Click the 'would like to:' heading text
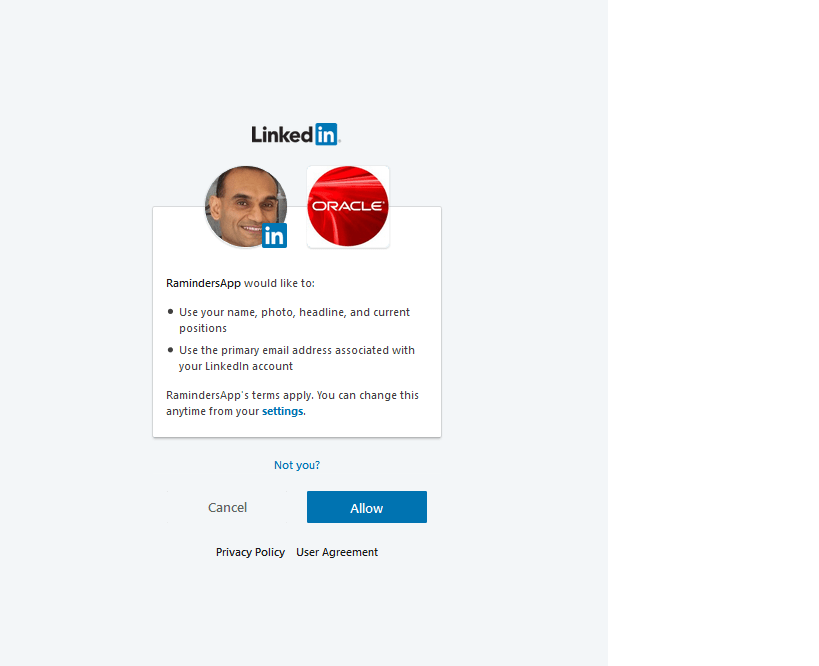 click(279, 283)
